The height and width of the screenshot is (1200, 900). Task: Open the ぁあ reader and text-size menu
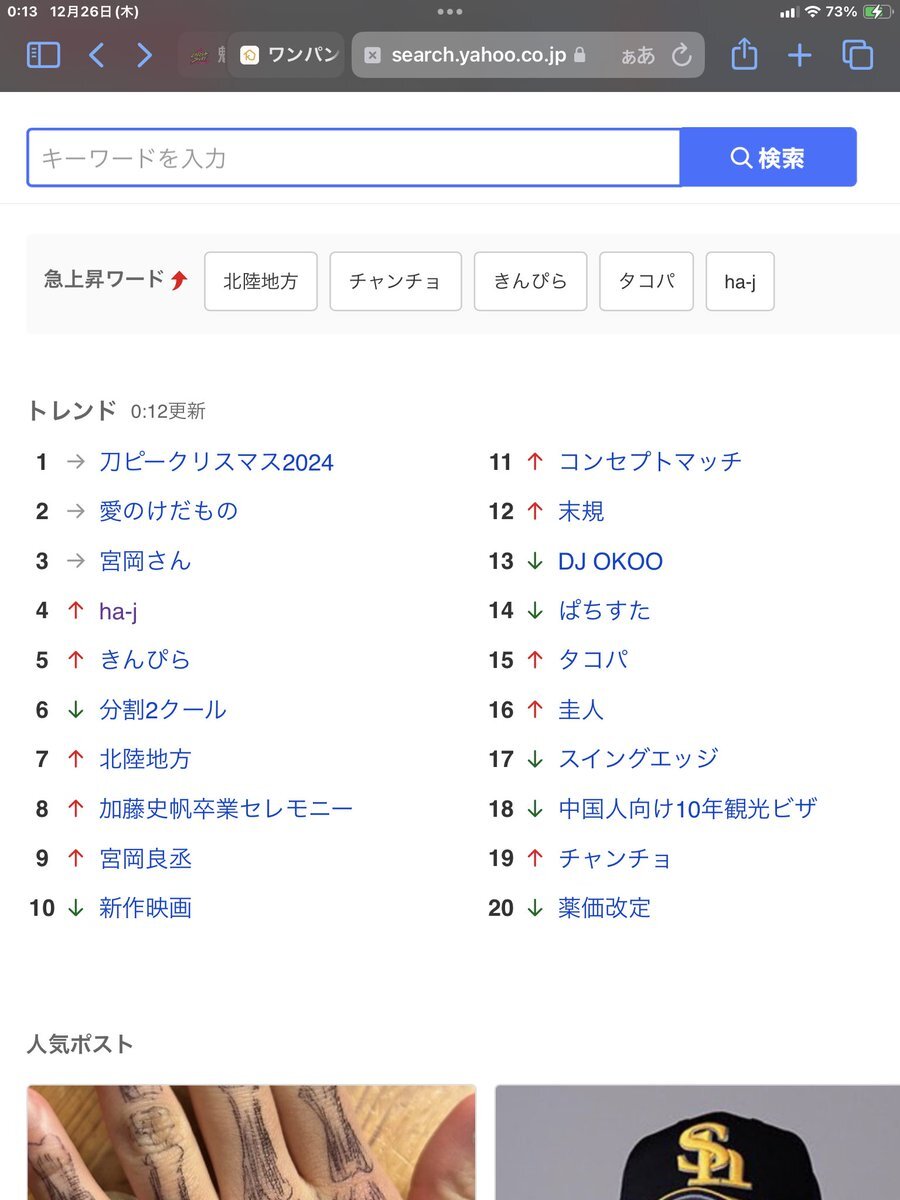638,55
